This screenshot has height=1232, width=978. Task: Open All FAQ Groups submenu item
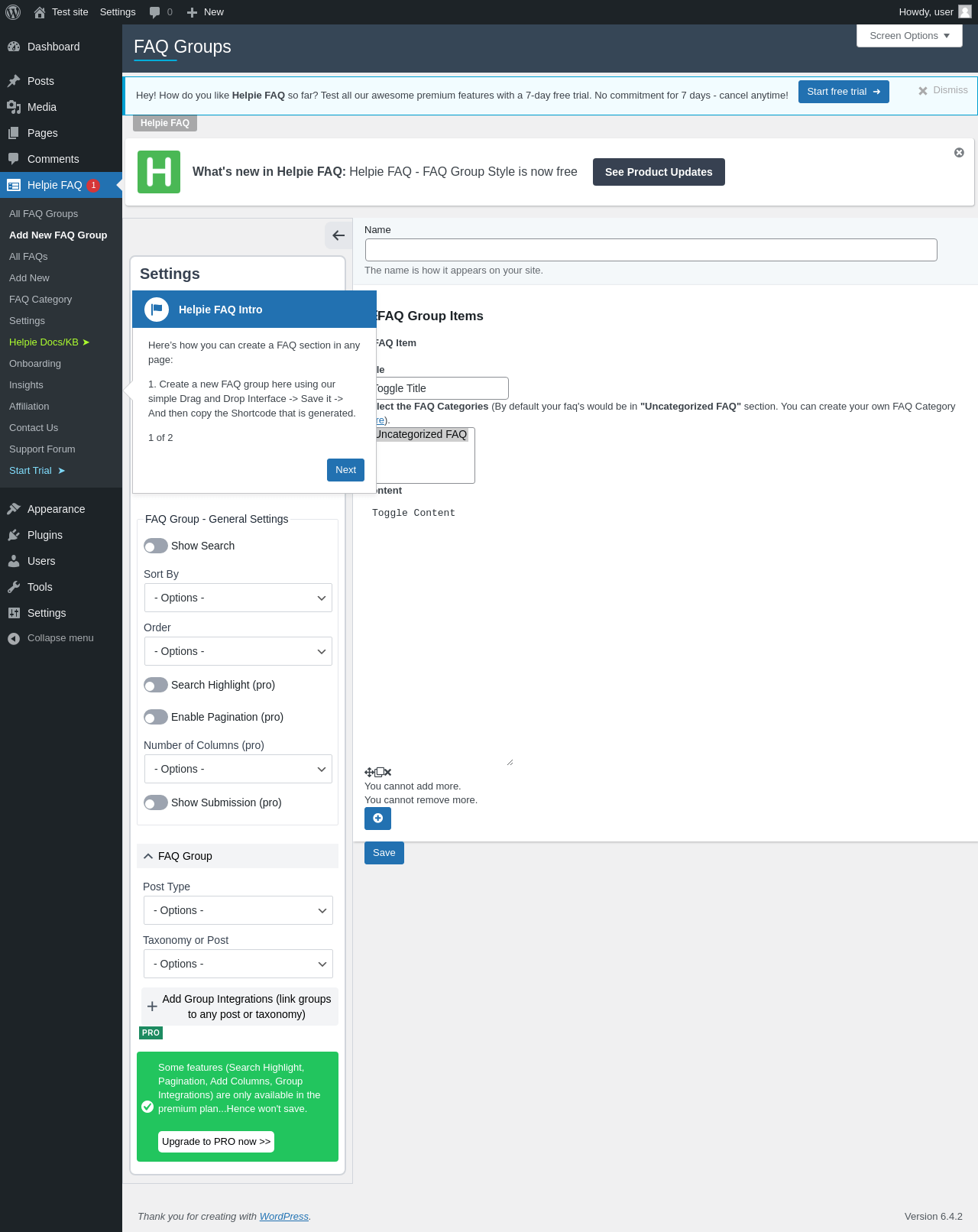click(44, 214)
